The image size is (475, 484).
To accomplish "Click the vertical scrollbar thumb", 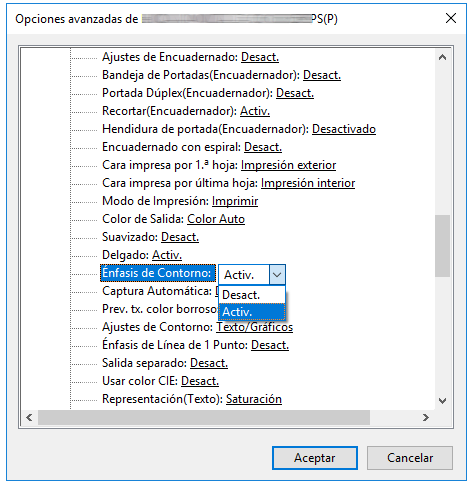I will pos(442,246).
